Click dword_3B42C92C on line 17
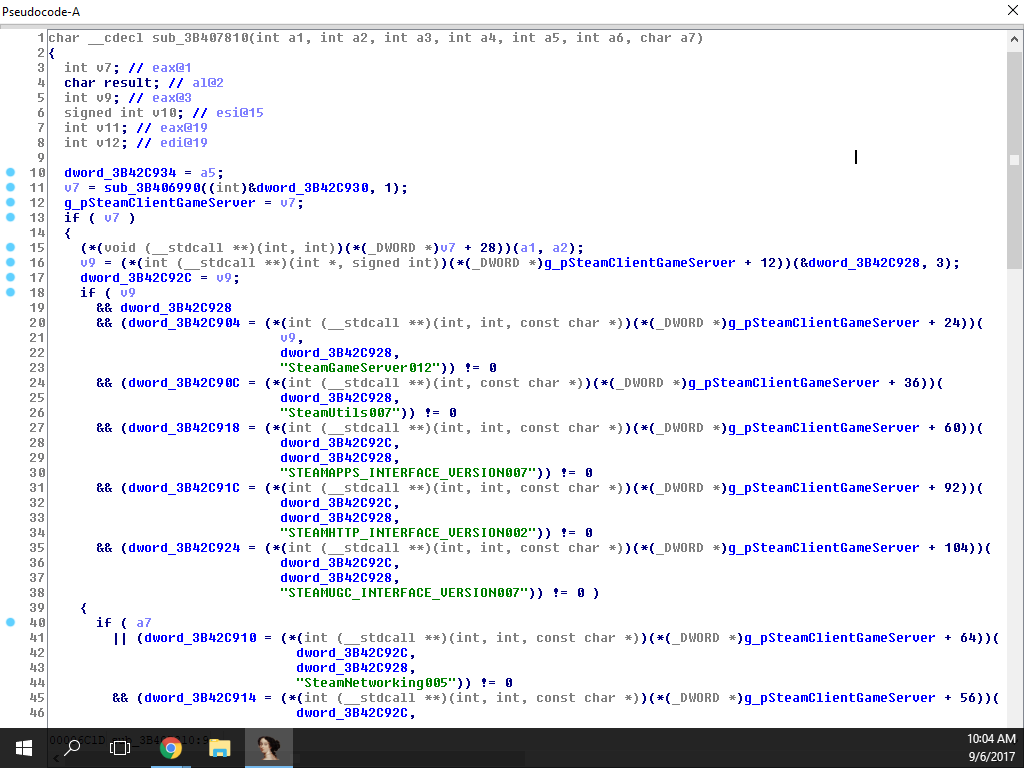 point(136,278)
